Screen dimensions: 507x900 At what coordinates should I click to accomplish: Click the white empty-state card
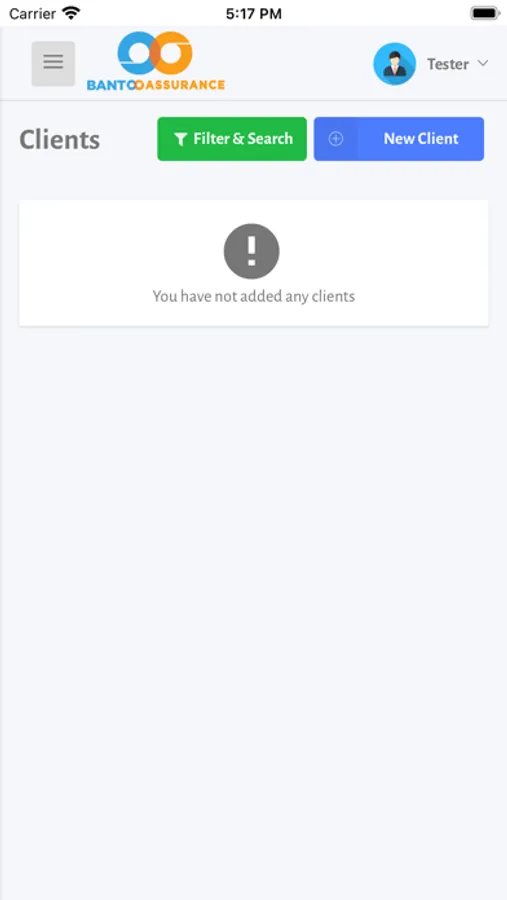(254, 263)
